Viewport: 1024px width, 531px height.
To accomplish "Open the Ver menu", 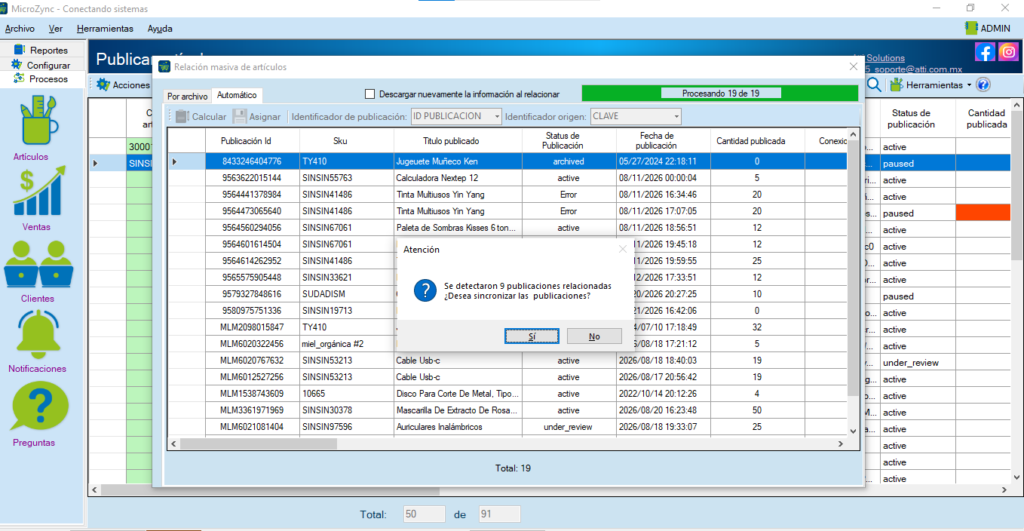I will tap(56, 29).
